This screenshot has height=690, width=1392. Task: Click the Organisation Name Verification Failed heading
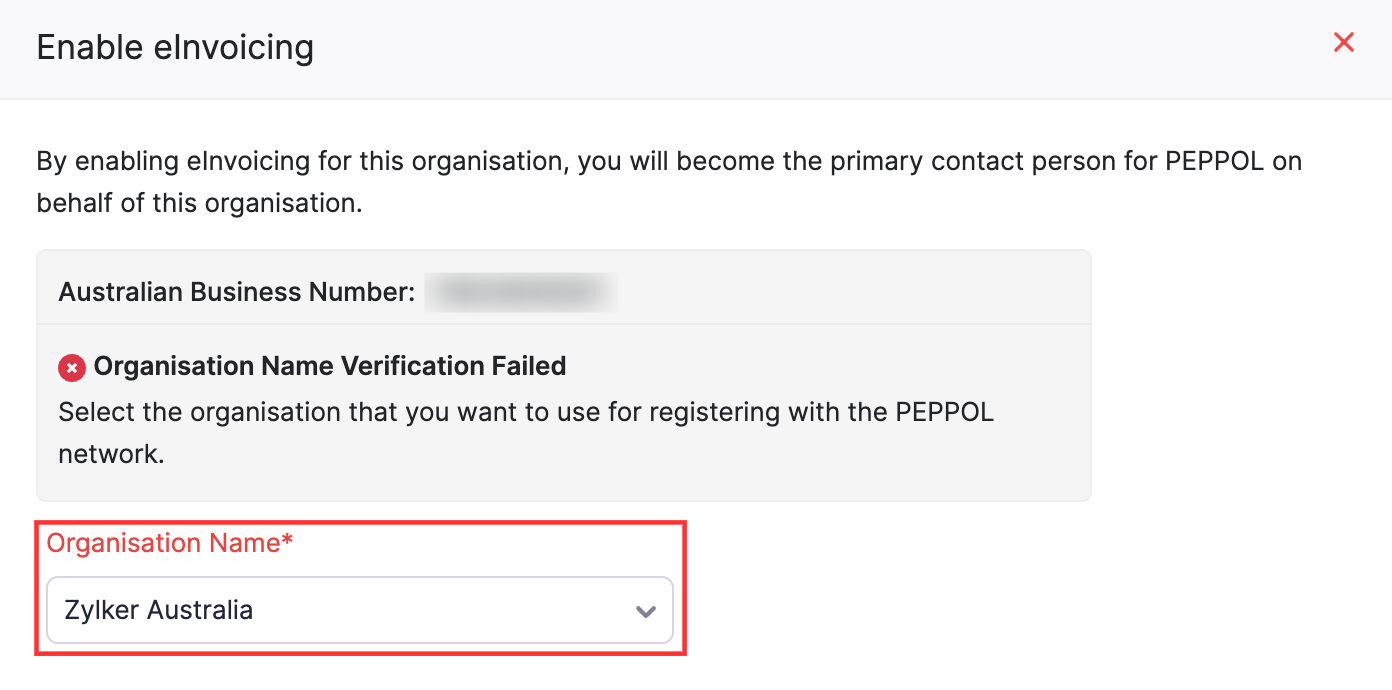tap(328, 366)
